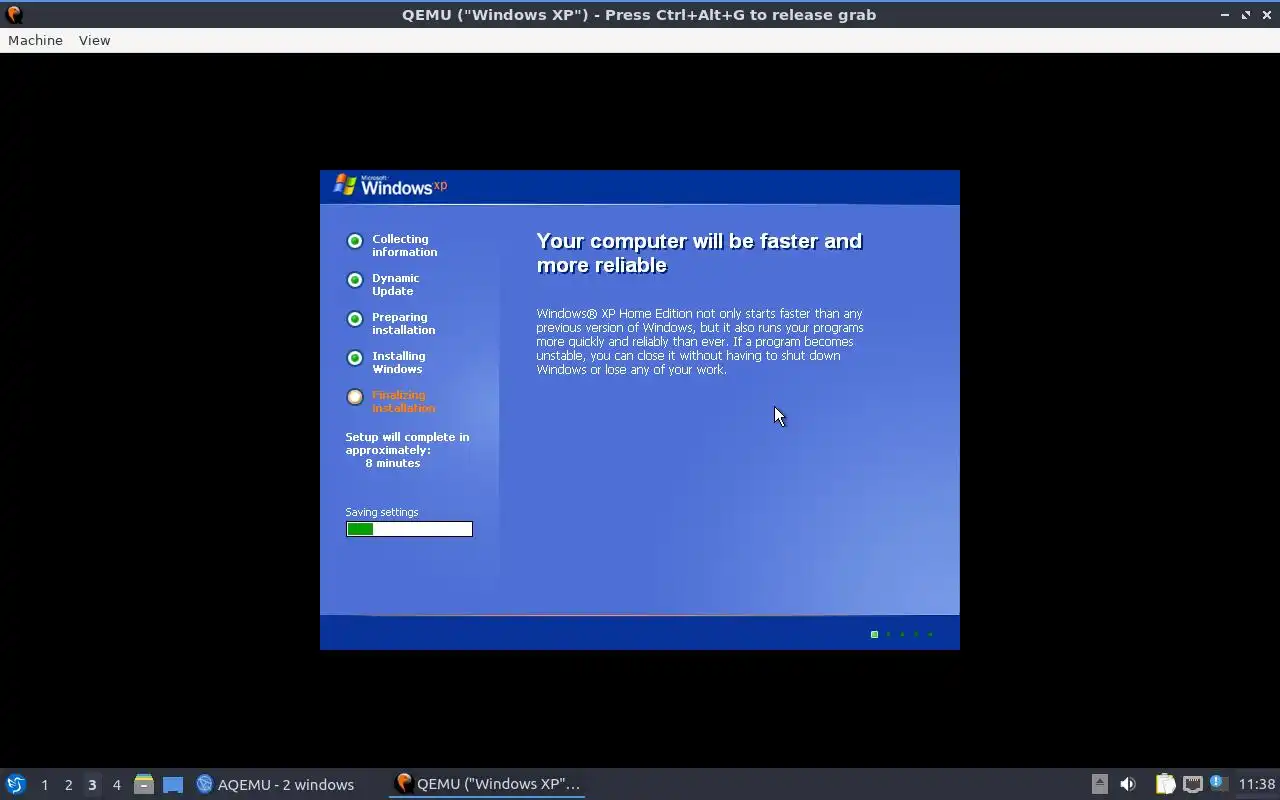Click the Windows XP Home Edition paragraph

click(699, 341)
